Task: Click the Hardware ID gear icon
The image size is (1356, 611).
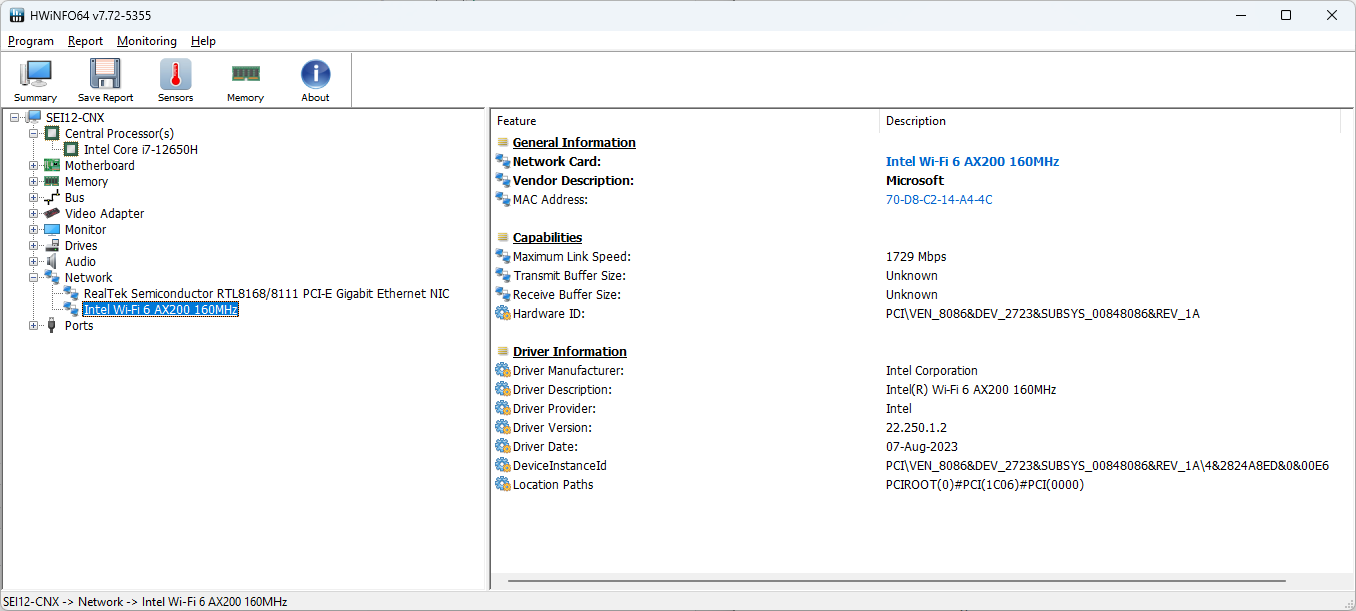Action: (x=503, y=314)
